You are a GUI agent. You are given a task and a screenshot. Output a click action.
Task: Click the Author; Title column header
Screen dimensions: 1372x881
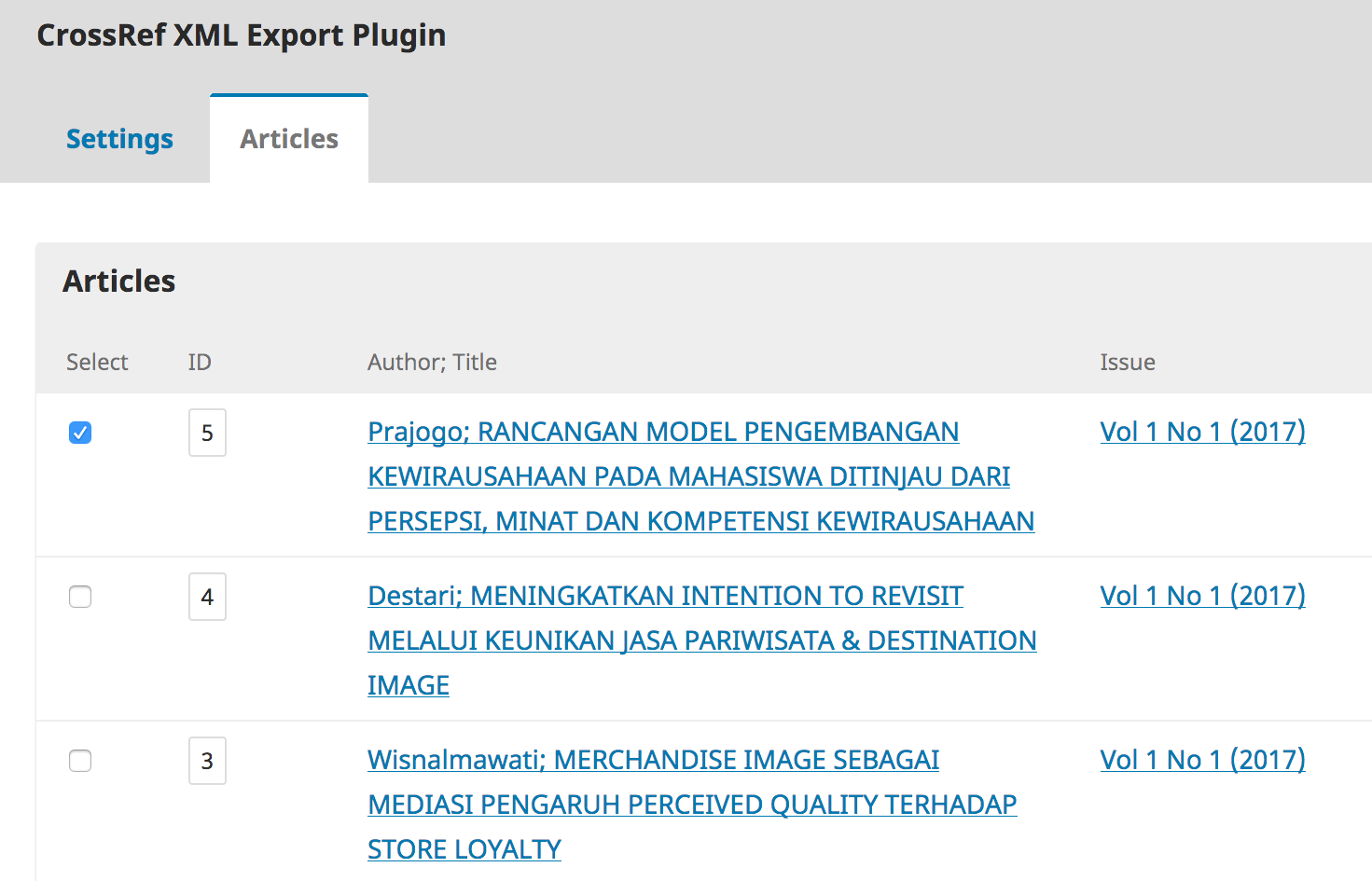pos(432,362)
